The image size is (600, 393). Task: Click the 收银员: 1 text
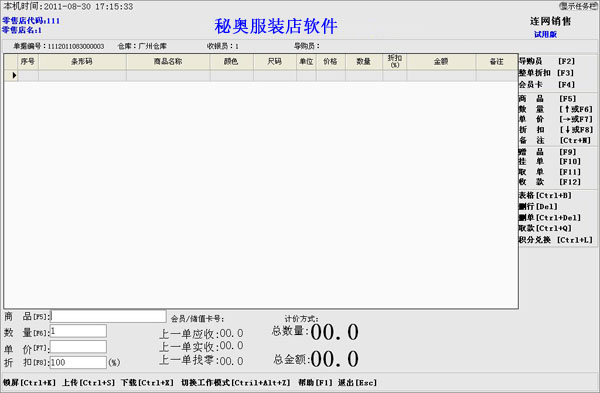pyautogui.click(x=223, y=46)
